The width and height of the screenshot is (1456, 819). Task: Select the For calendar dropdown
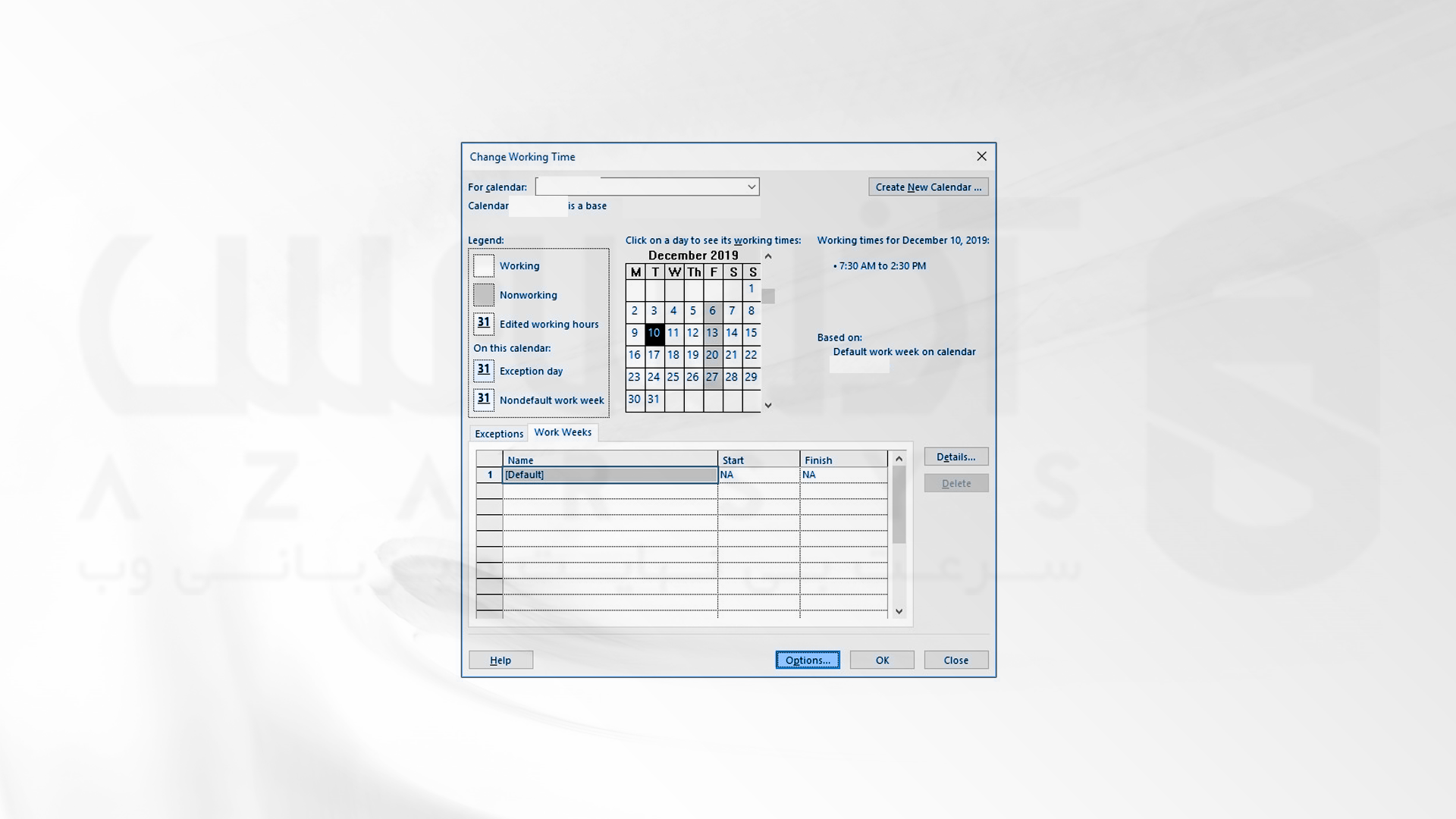[648, 186]
